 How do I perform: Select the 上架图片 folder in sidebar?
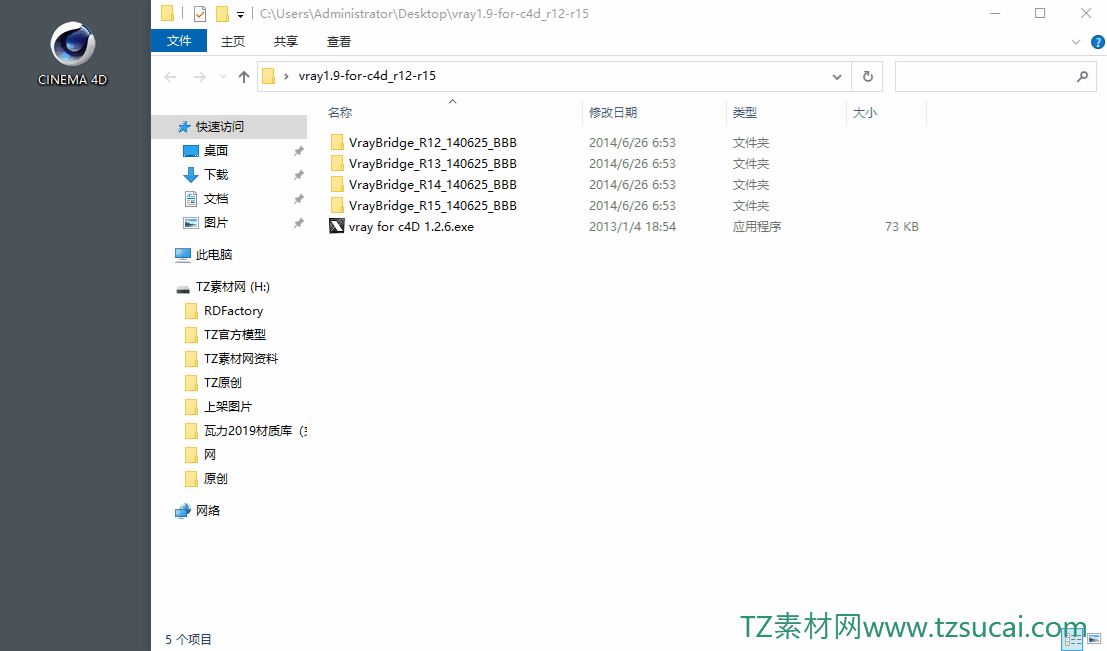click(228, 407)
